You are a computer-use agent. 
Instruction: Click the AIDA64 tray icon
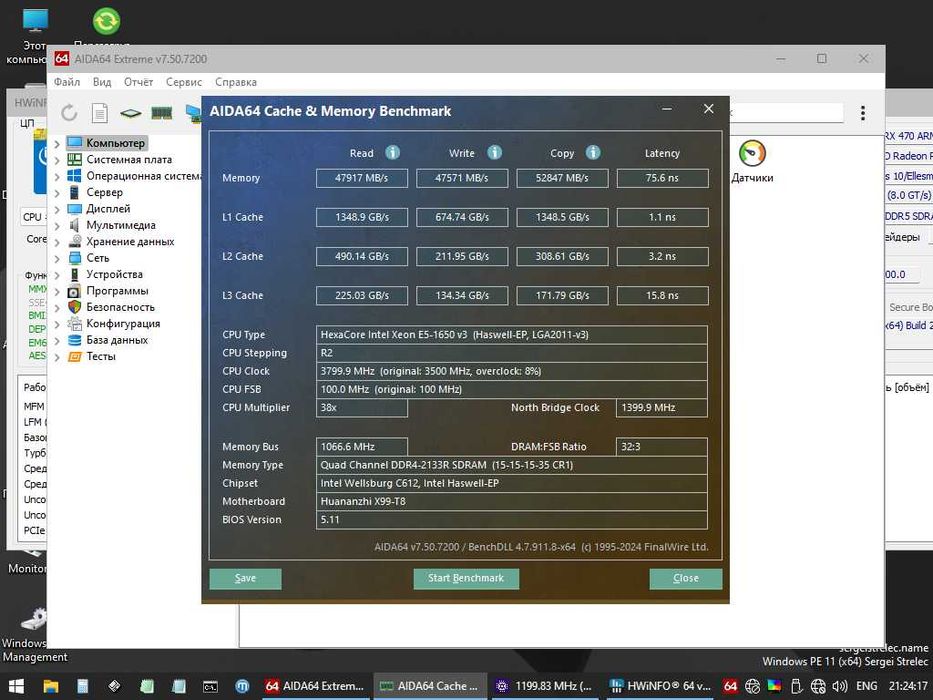click(x=731, y=686)
